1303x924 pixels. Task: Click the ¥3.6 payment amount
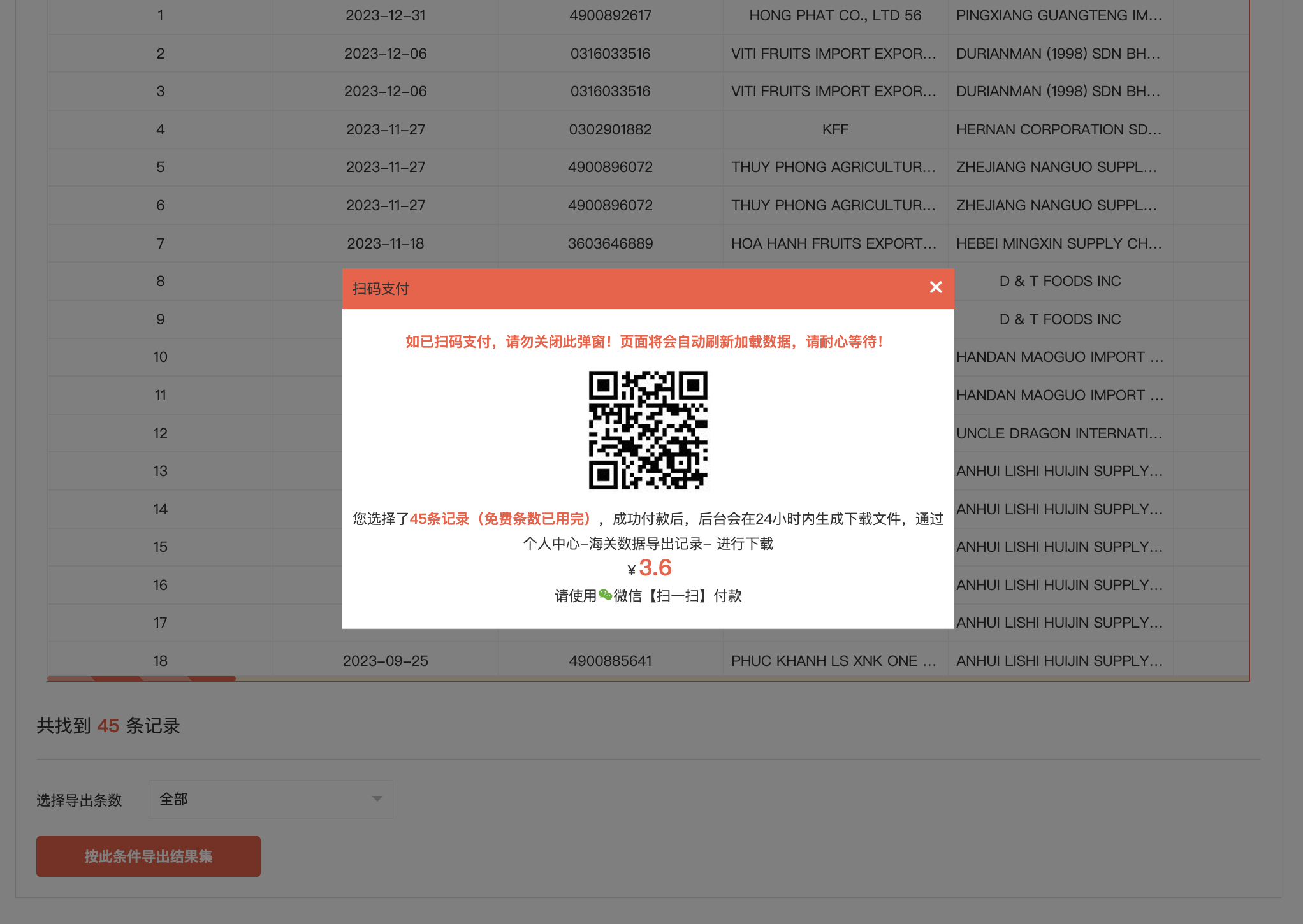(649, 568)
